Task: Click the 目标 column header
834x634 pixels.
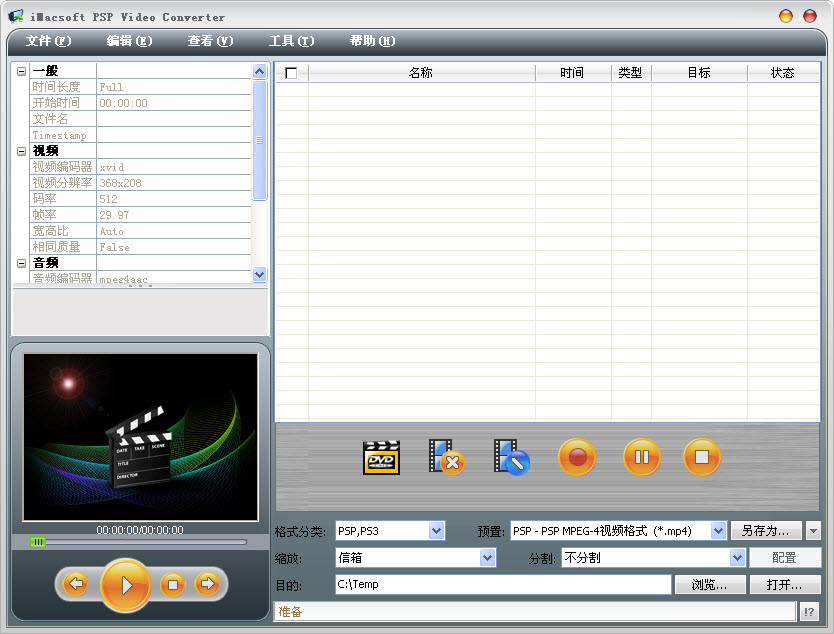Action: pos(699,73)
